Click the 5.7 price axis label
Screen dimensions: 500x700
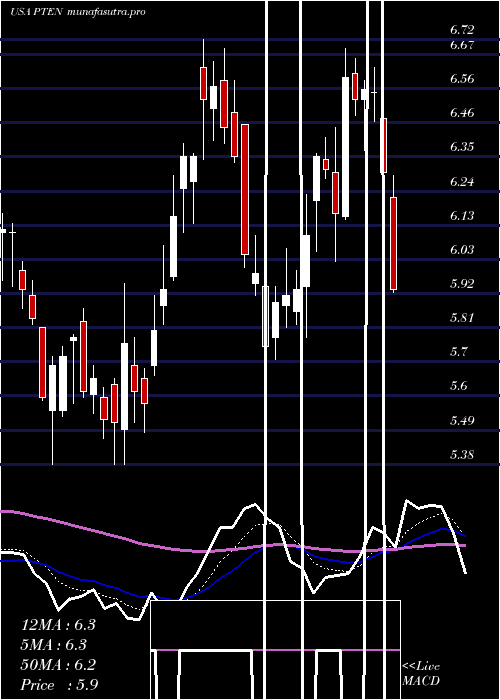pos(459,352)
